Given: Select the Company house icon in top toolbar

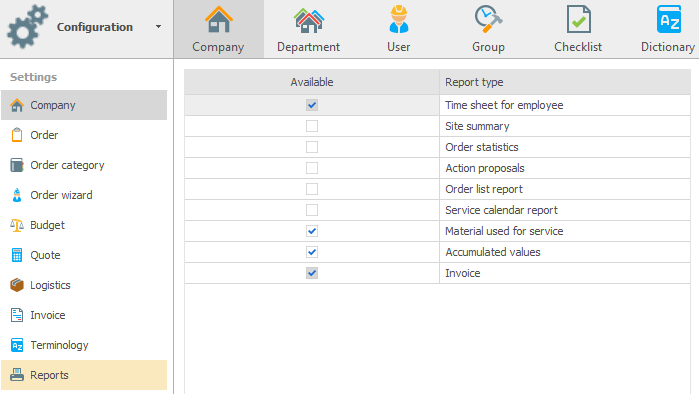Looking at the screenshot, I should click(x=218, y=20).
